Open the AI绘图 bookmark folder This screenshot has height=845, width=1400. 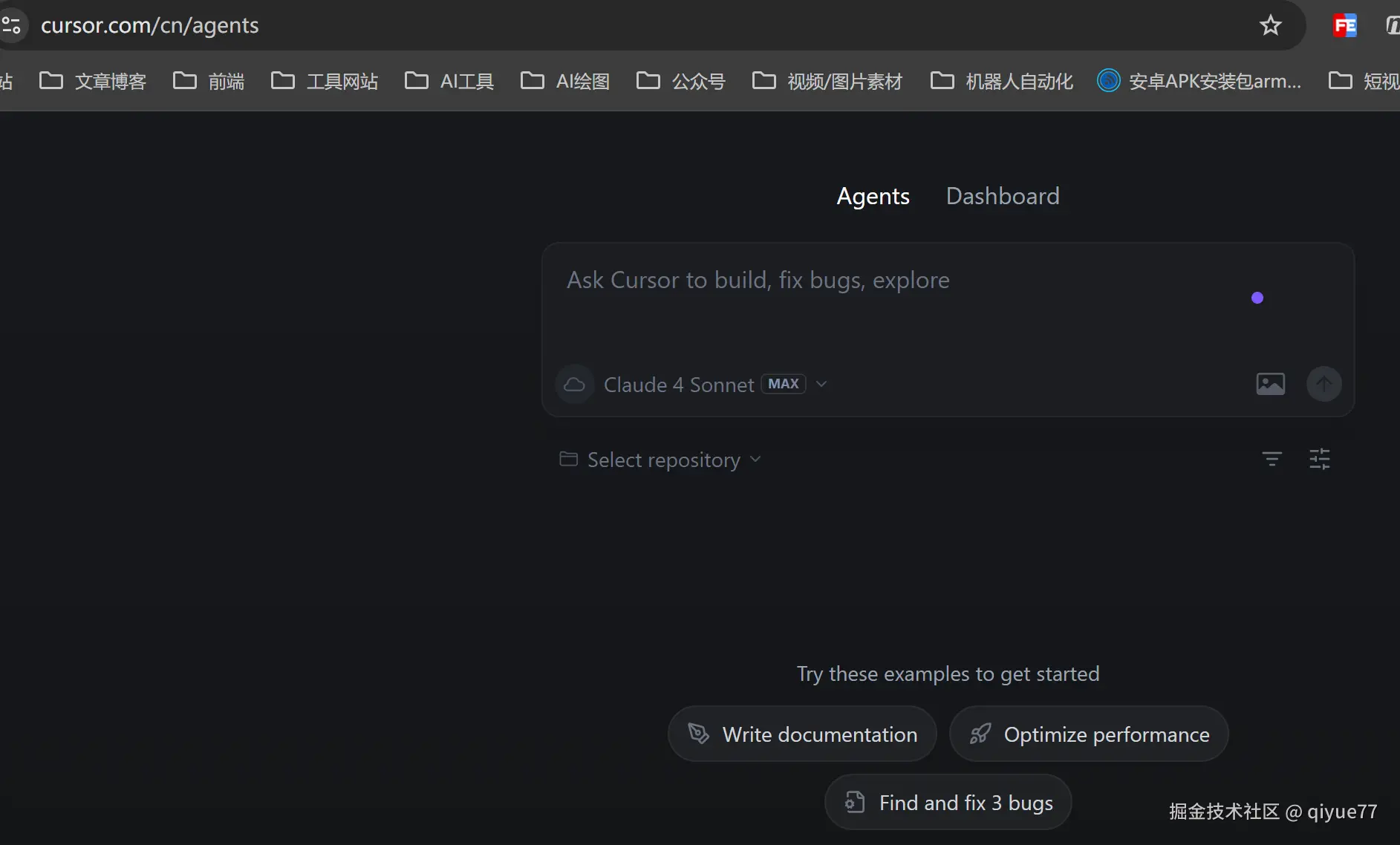coord(565,81)
